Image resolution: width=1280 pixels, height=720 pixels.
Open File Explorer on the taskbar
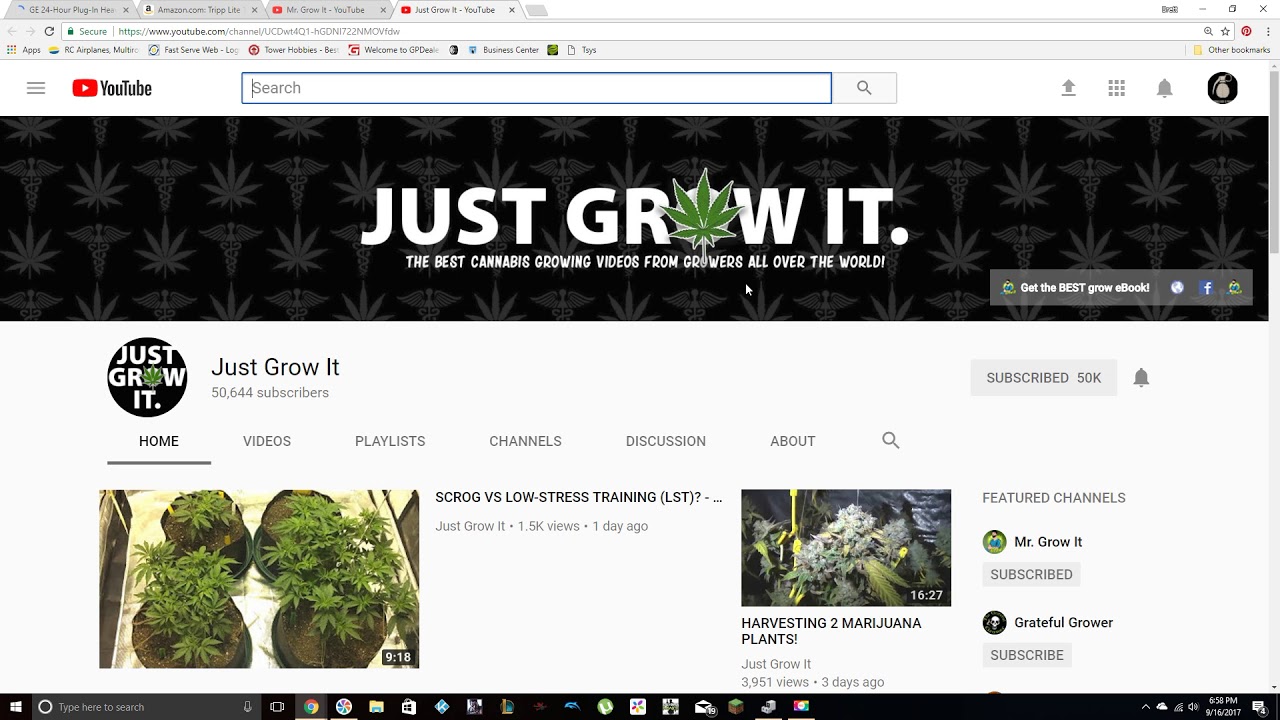point(376,707)
